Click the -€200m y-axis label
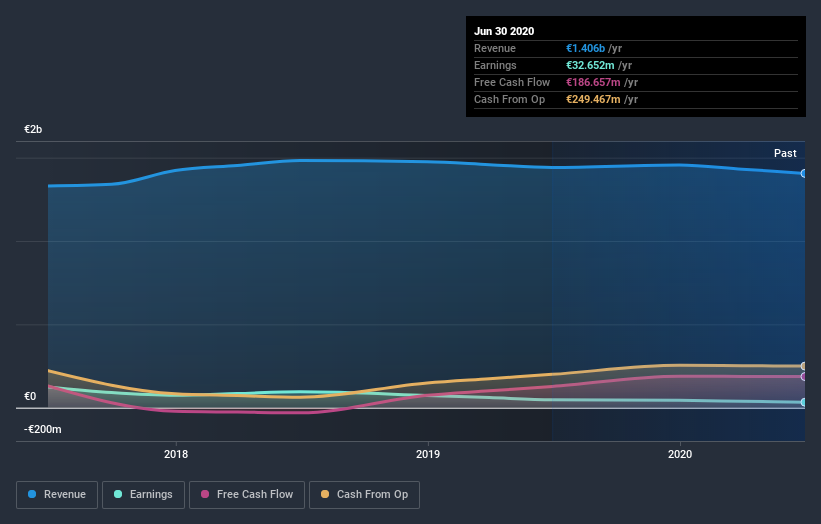The image size is (821, 524). pos(42,429)
